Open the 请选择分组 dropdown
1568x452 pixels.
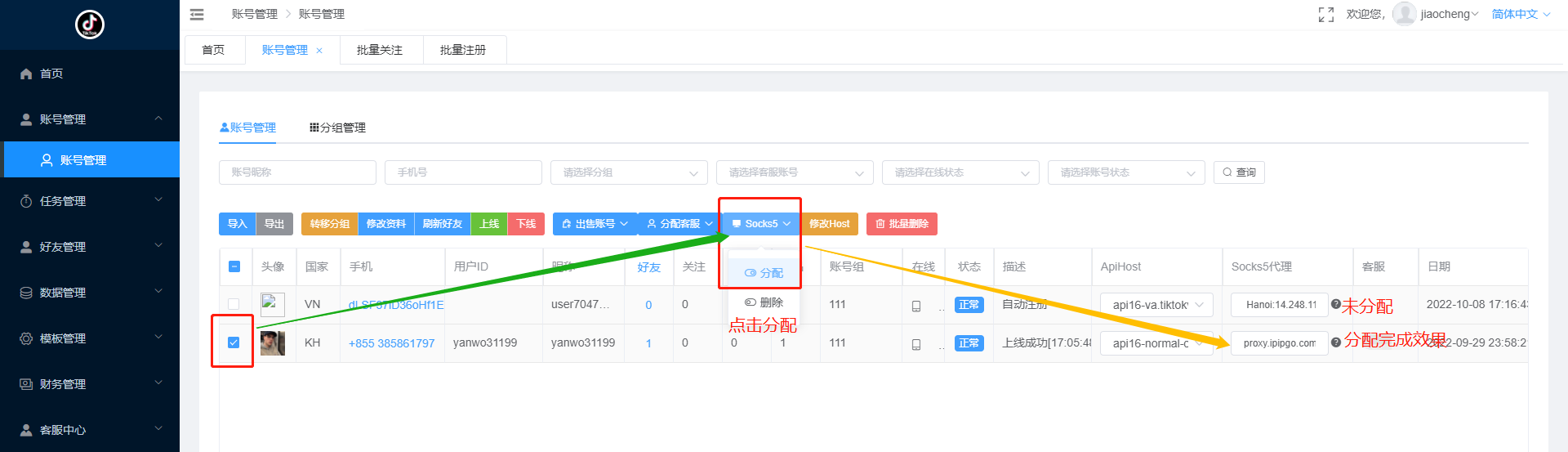(x=629, y=172)
